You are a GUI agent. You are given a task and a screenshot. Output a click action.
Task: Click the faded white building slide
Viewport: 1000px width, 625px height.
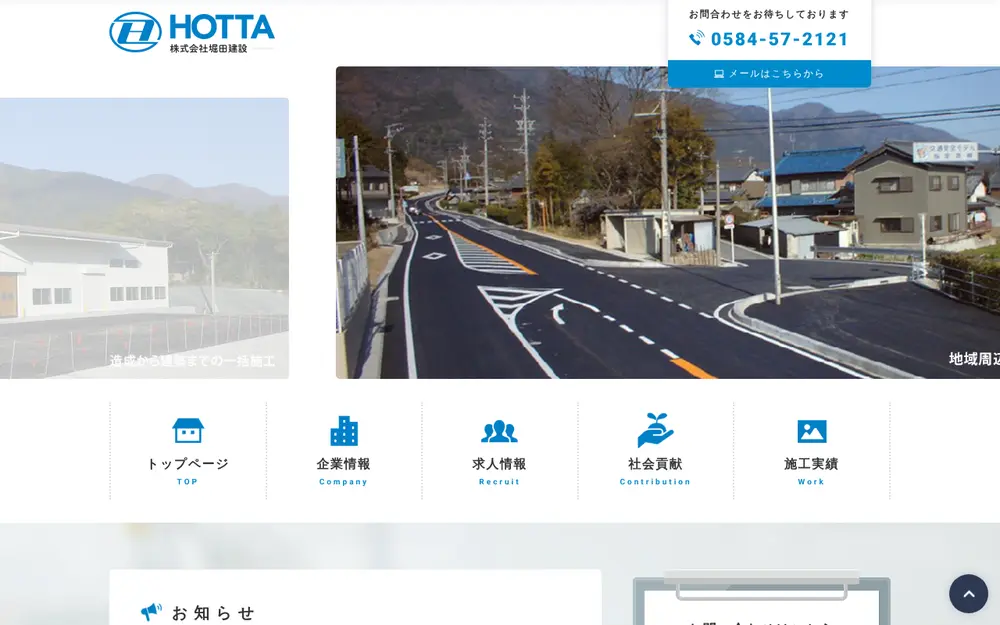144,238
